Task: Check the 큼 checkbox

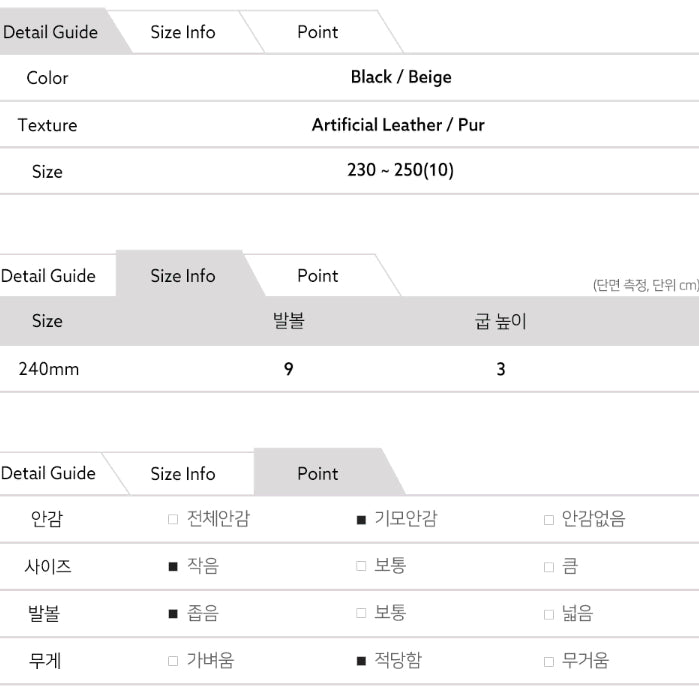Action: [x=548, y=567]
